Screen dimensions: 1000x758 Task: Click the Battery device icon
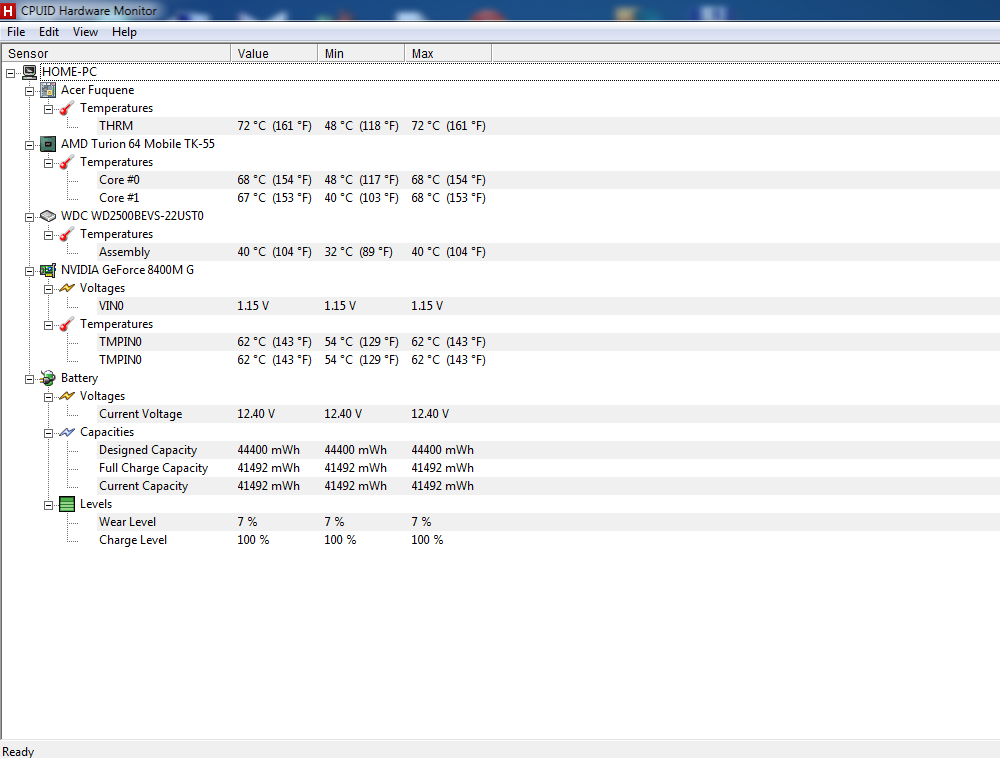(48, 378)
